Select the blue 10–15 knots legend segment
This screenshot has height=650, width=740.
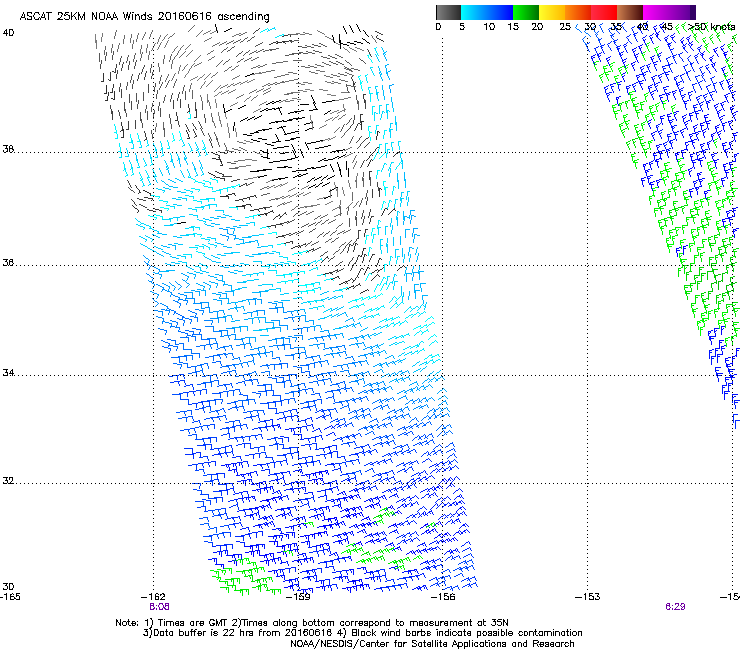500,12
